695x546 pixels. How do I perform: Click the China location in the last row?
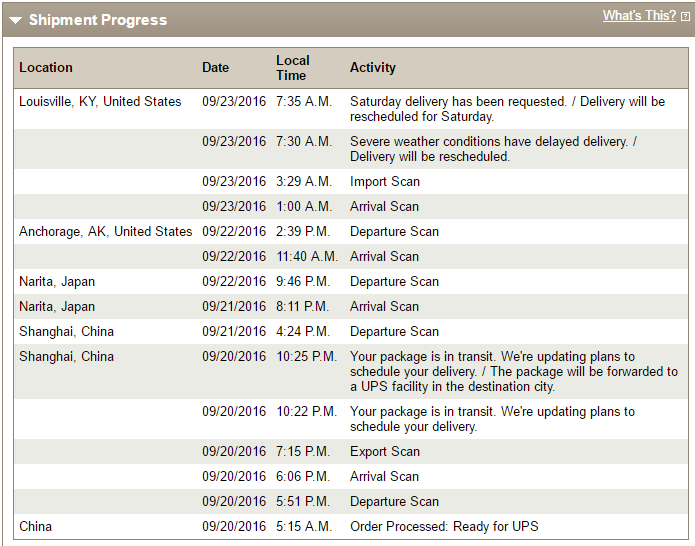tap(36, 527)
